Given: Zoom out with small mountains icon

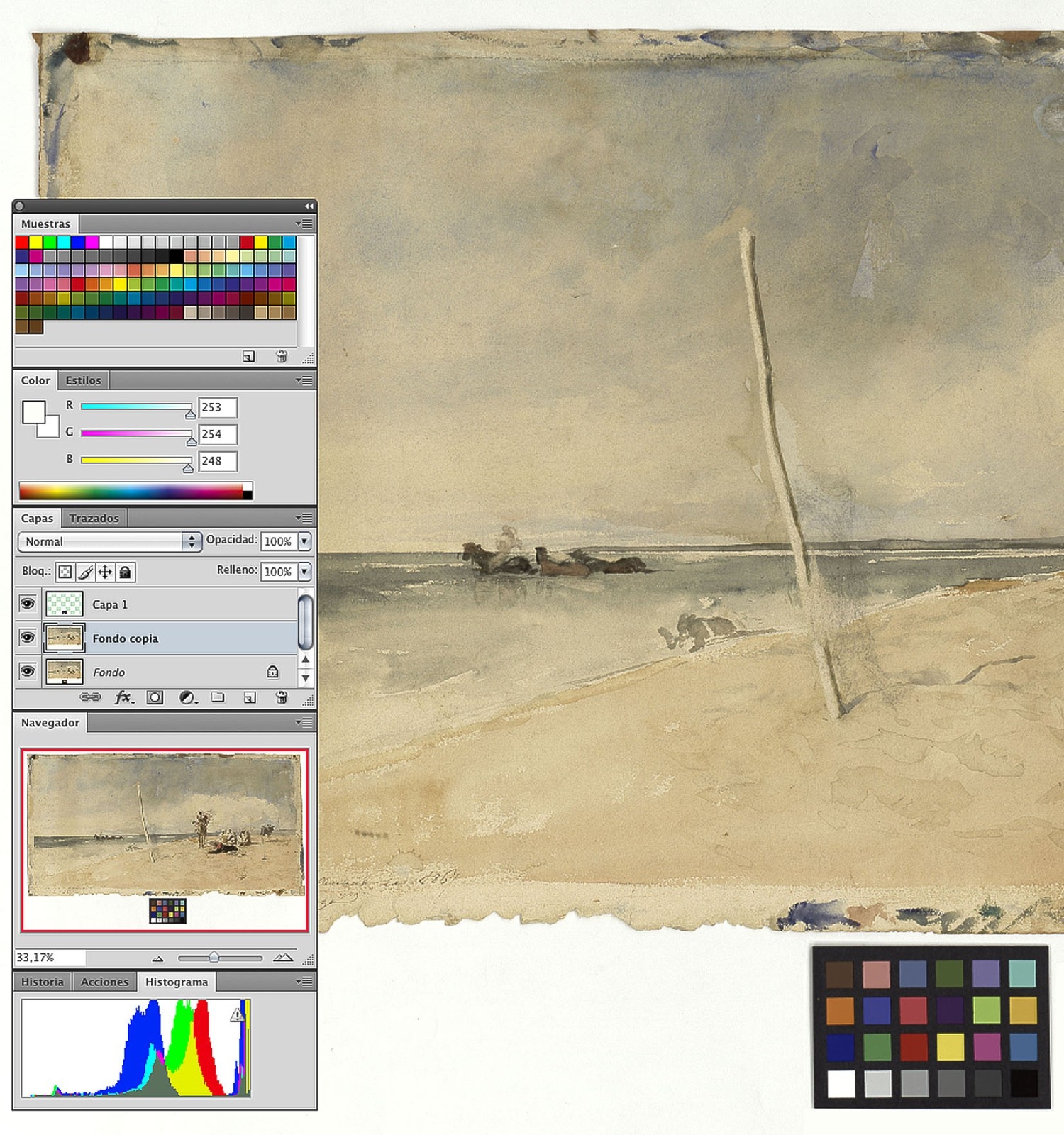Looking at the screenshot, I should click(157, 958).
